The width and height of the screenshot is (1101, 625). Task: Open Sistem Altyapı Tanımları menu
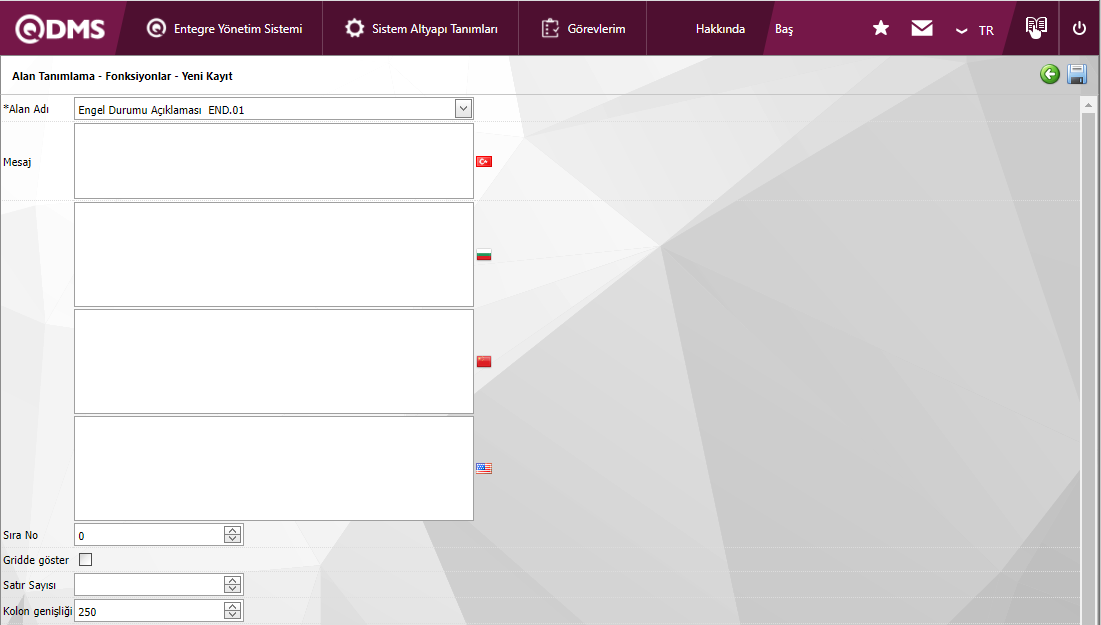click(x=421, y=29)
